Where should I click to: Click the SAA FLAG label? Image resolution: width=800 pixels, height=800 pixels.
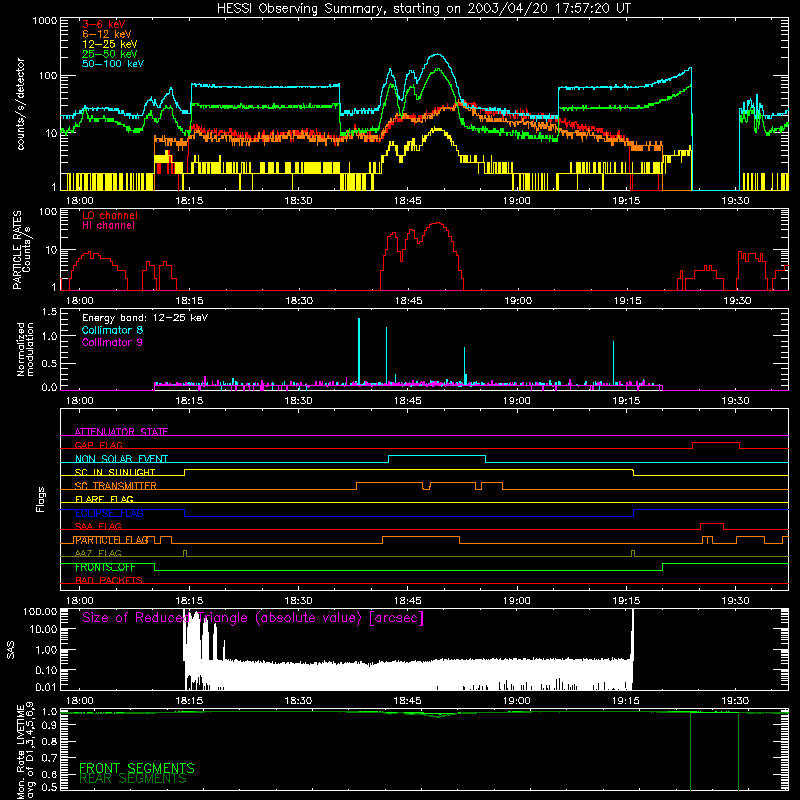click(98, 526)
